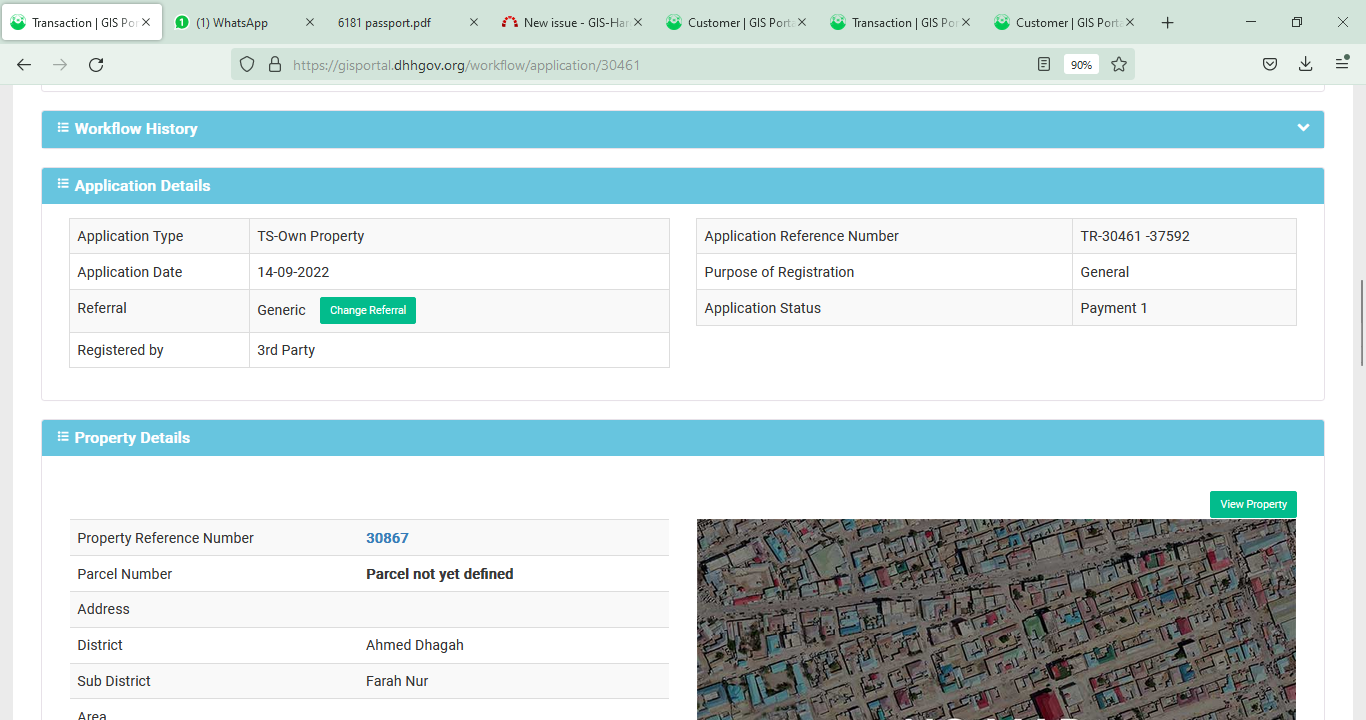Click the Workflow History panel header
Image resolution: width=1366 pixels, height=720 pixels.
(683, 129)
